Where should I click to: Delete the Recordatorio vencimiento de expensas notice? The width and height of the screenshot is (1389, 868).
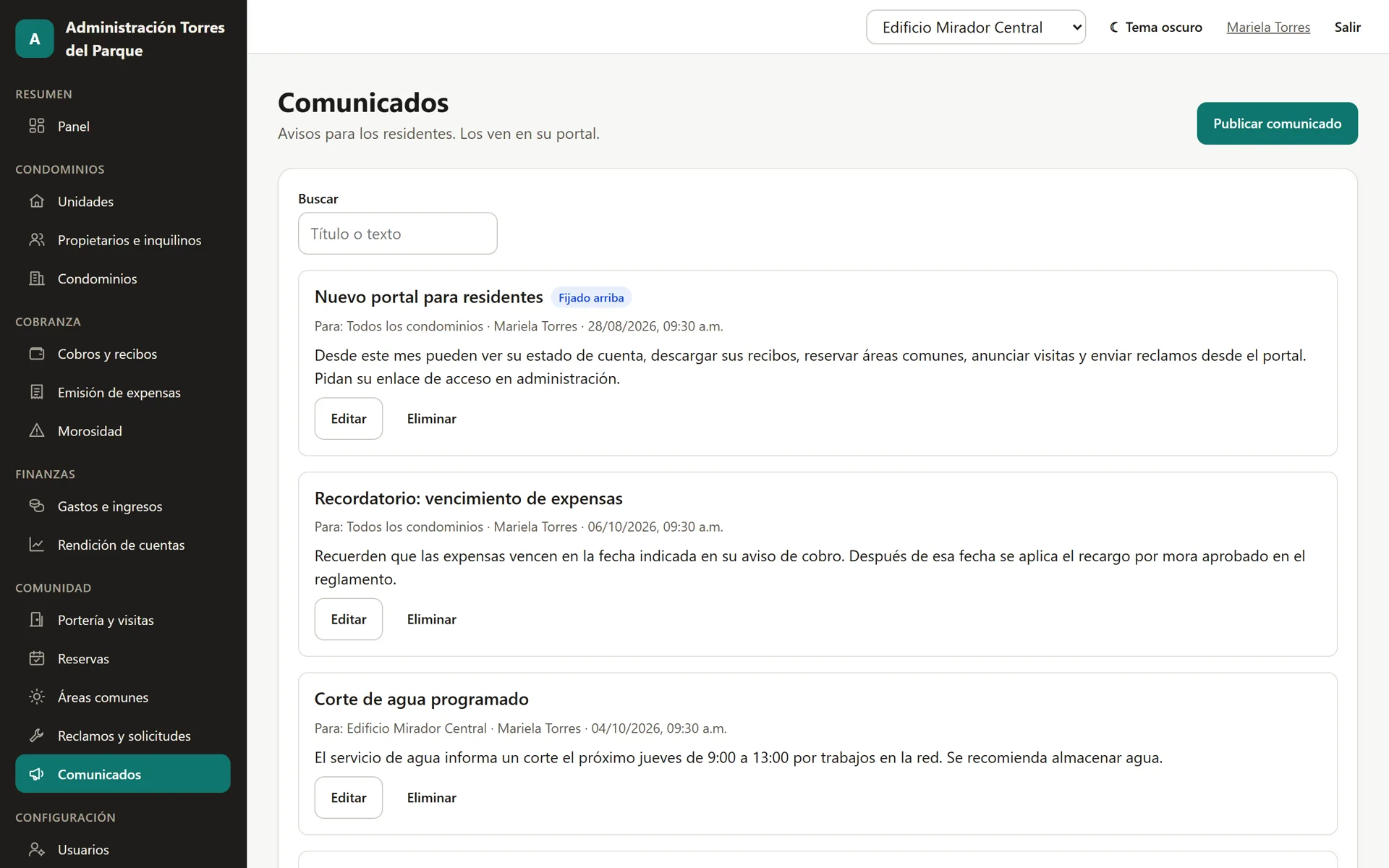point(431,619)
